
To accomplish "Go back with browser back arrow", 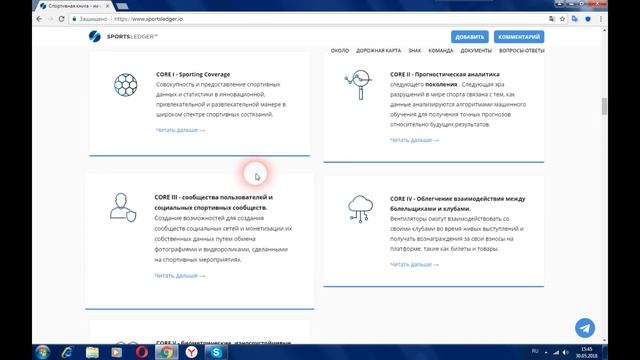I will 39,19.
